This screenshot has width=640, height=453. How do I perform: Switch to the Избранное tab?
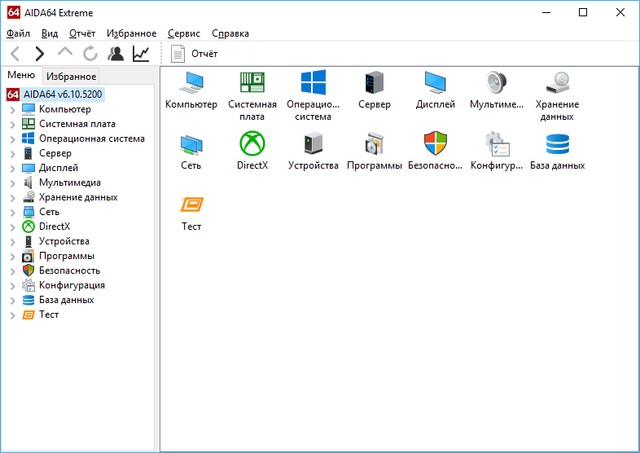(70, 76)
